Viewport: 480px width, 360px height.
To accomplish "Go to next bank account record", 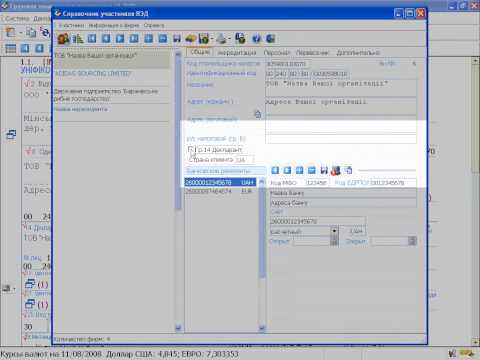I will (x=287, y=170).
